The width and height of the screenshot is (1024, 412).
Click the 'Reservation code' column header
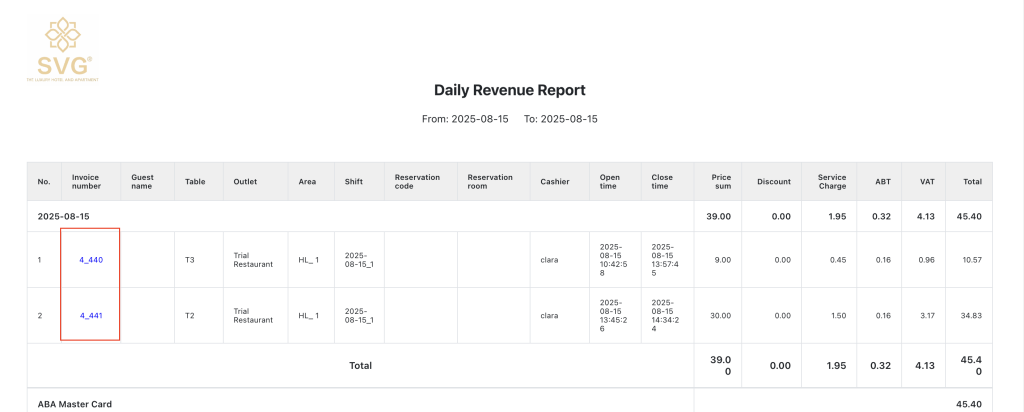417,181
